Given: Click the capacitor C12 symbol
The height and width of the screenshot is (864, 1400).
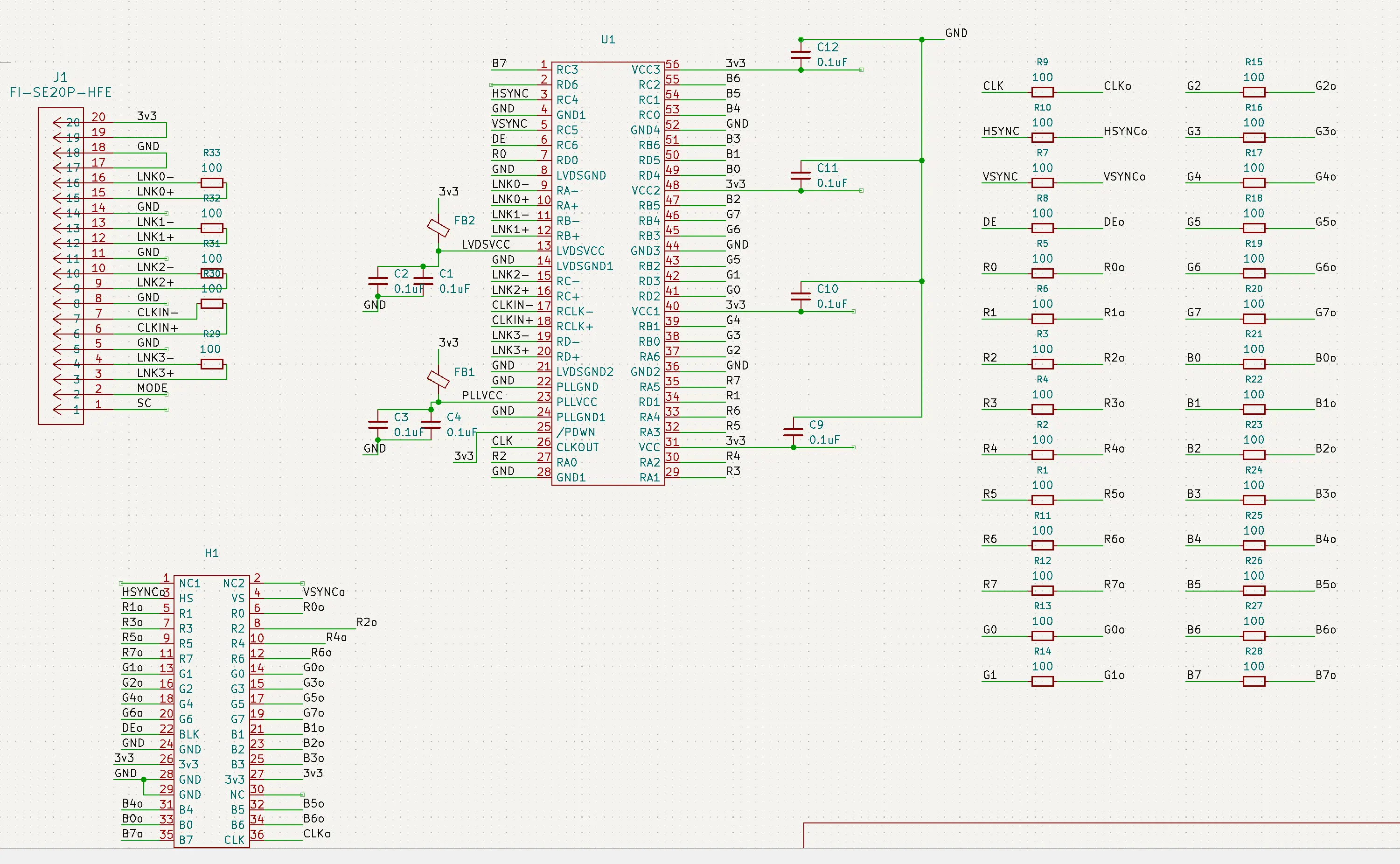Looking at the screenshot, I should point(801,54).
